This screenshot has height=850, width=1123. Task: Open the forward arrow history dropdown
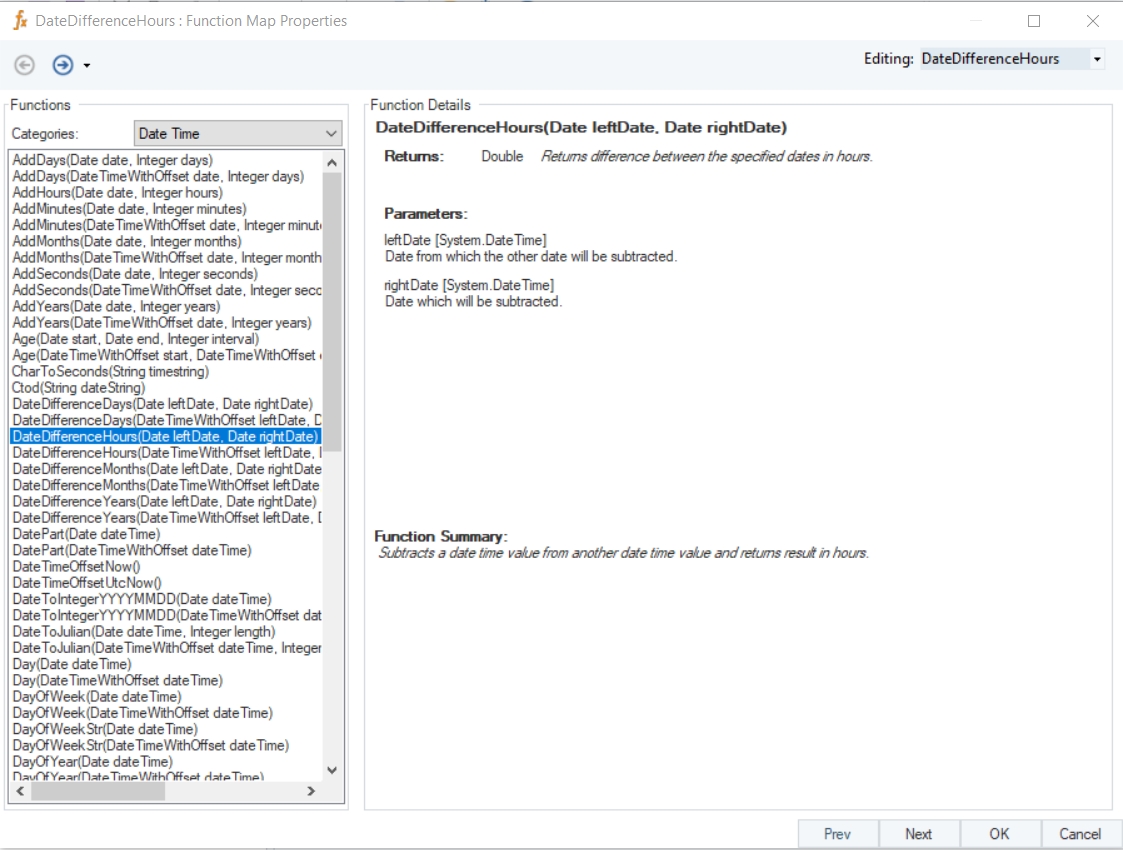pyautogui.click(x=87, y=66)
